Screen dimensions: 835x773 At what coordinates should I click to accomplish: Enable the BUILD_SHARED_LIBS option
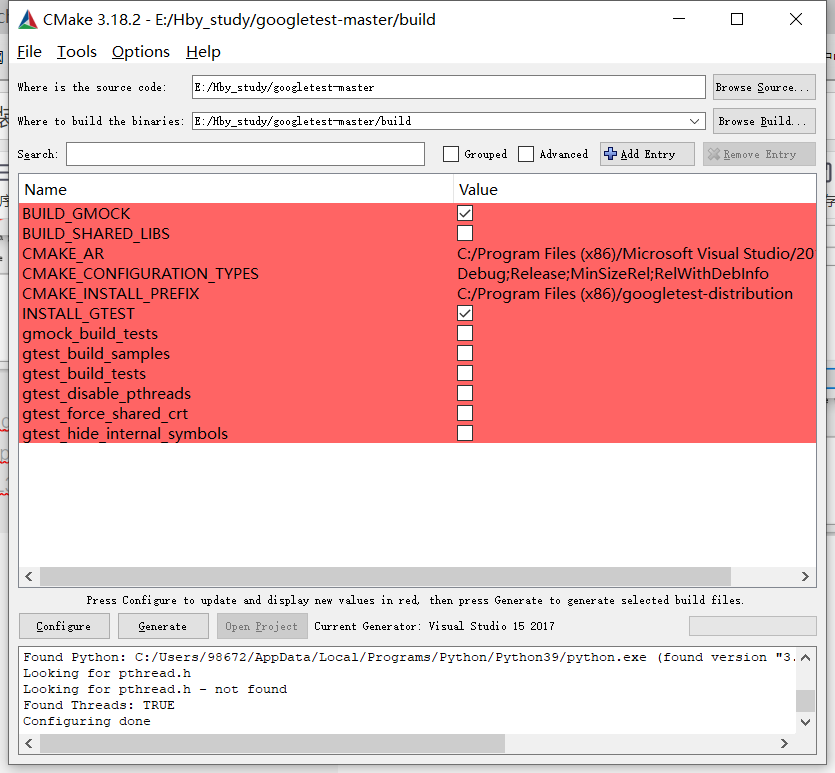(464, 233)
